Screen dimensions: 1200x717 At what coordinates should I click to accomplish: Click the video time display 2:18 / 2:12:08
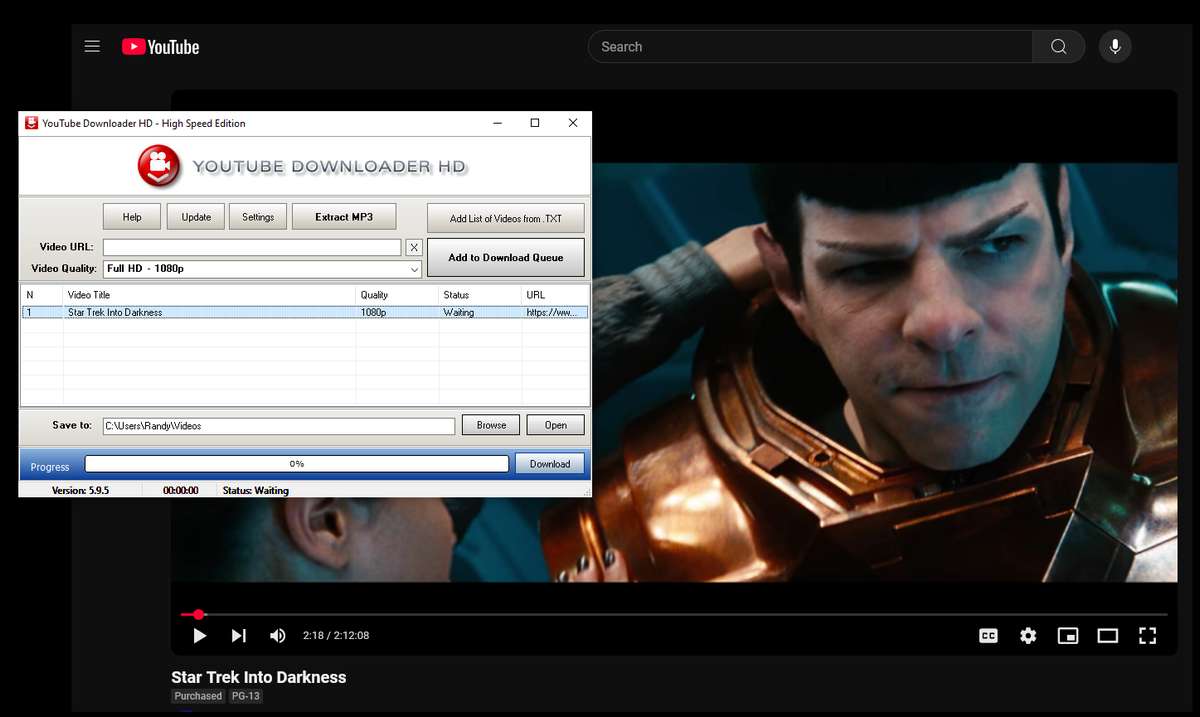pos(336,636)
